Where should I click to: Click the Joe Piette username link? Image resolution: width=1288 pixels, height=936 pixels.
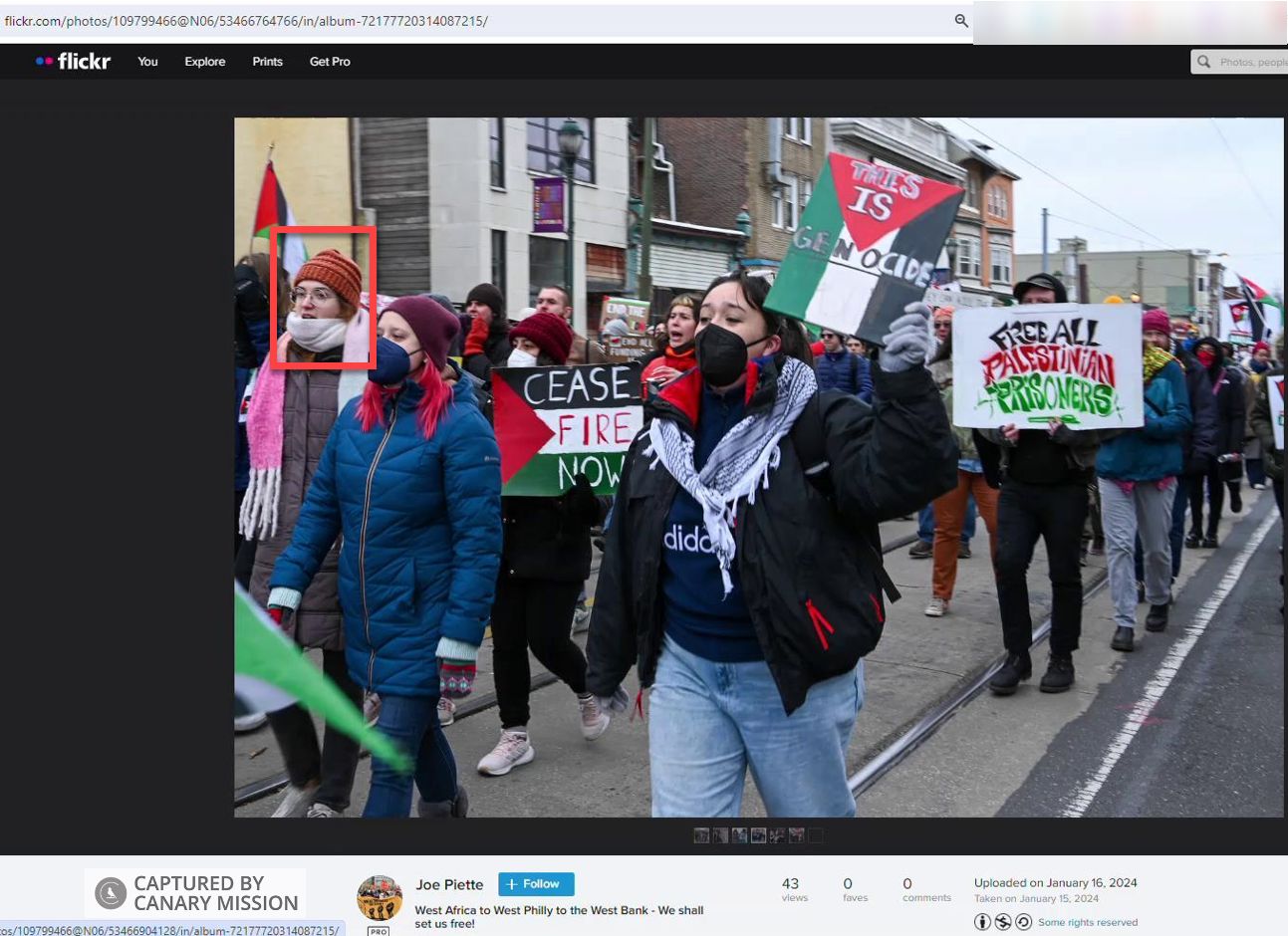click(449, 883)
